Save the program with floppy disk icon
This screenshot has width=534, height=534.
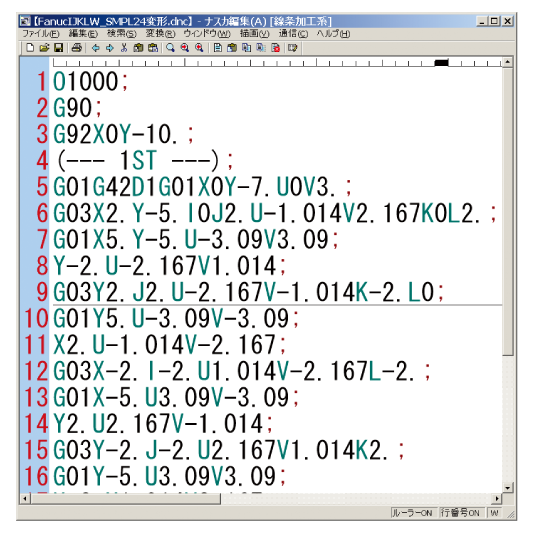point(59,48)
